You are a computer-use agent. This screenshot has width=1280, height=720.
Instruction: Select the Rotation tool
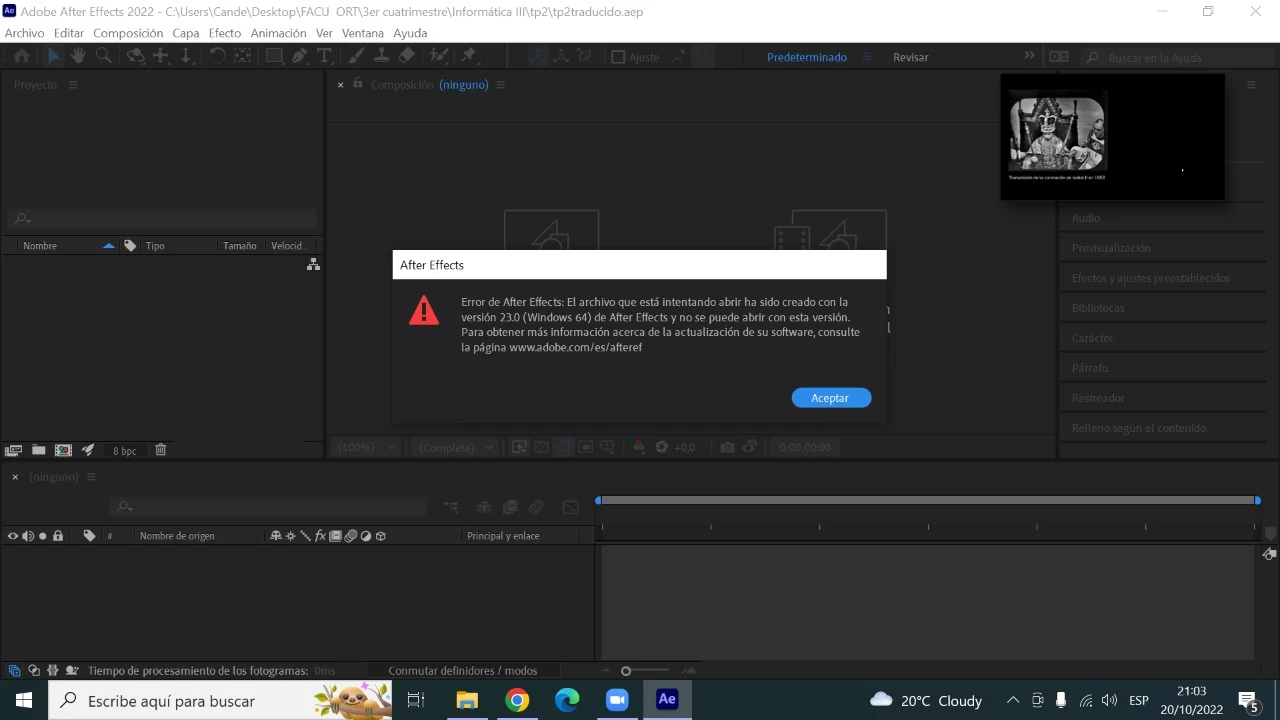tap(216, 56)
